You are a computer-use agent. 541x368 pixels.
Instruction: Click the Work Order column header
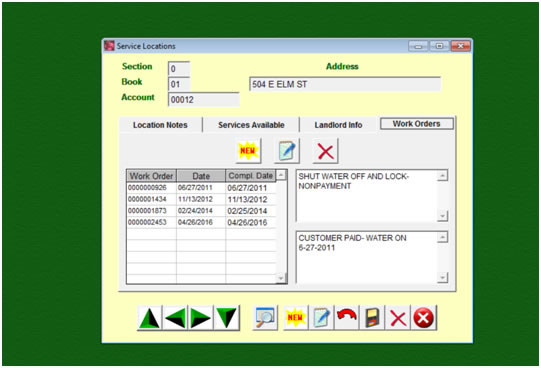[x=151, y=176]
